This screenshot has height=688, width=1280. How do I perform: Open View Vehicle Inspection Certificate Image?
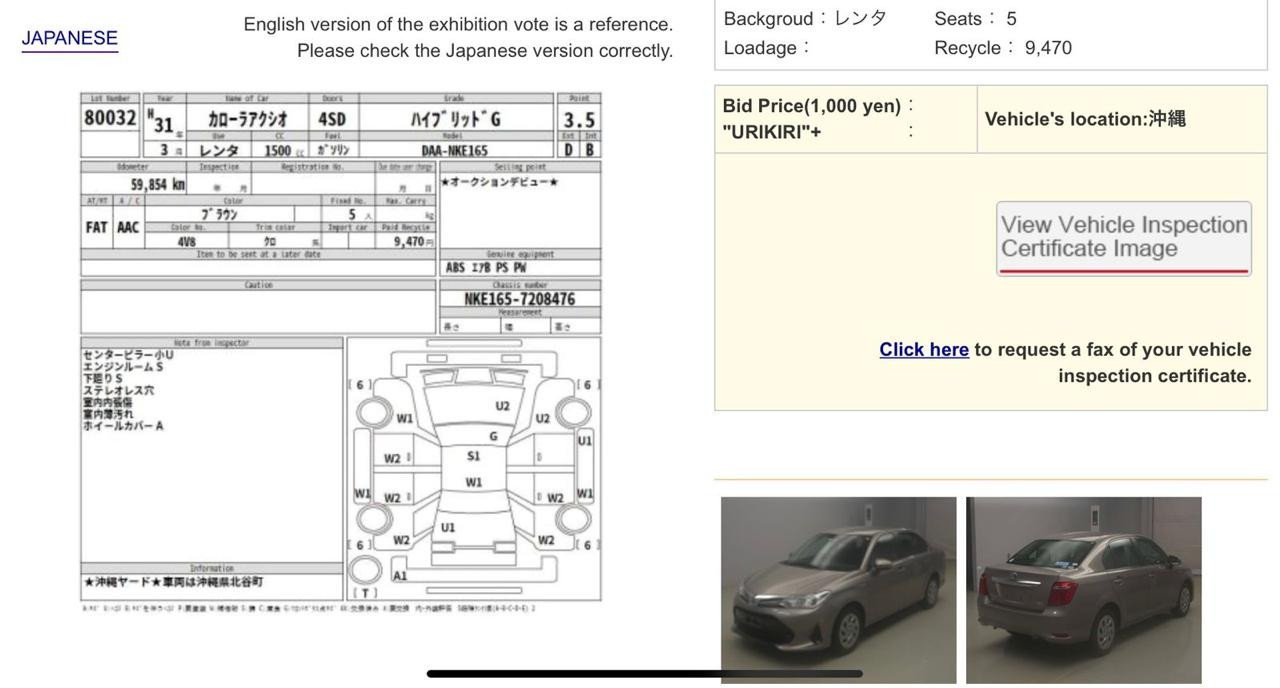(x=1124, y=237)
